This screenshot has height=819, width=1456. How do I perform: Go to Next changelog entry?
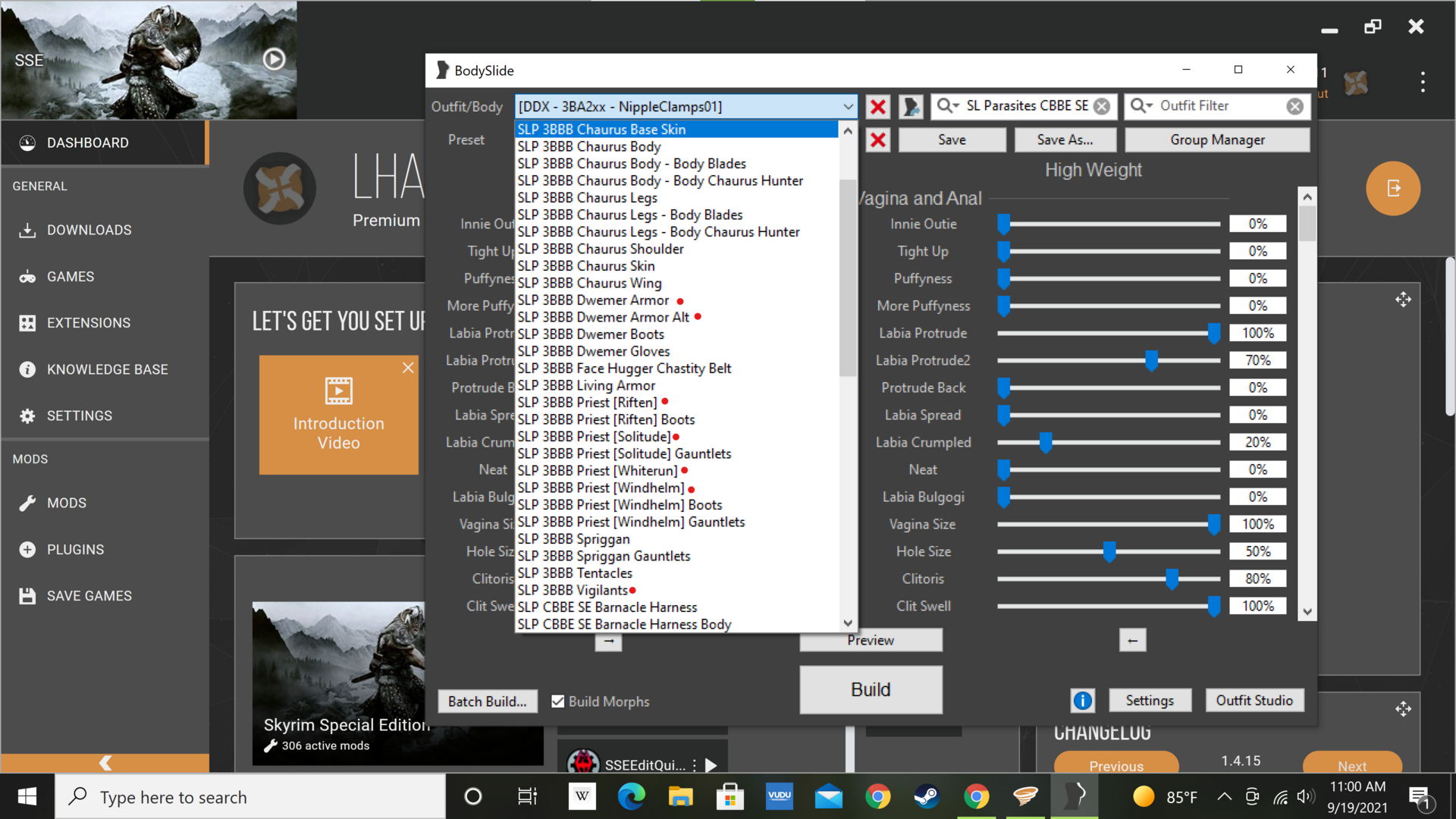point(1352,764)
